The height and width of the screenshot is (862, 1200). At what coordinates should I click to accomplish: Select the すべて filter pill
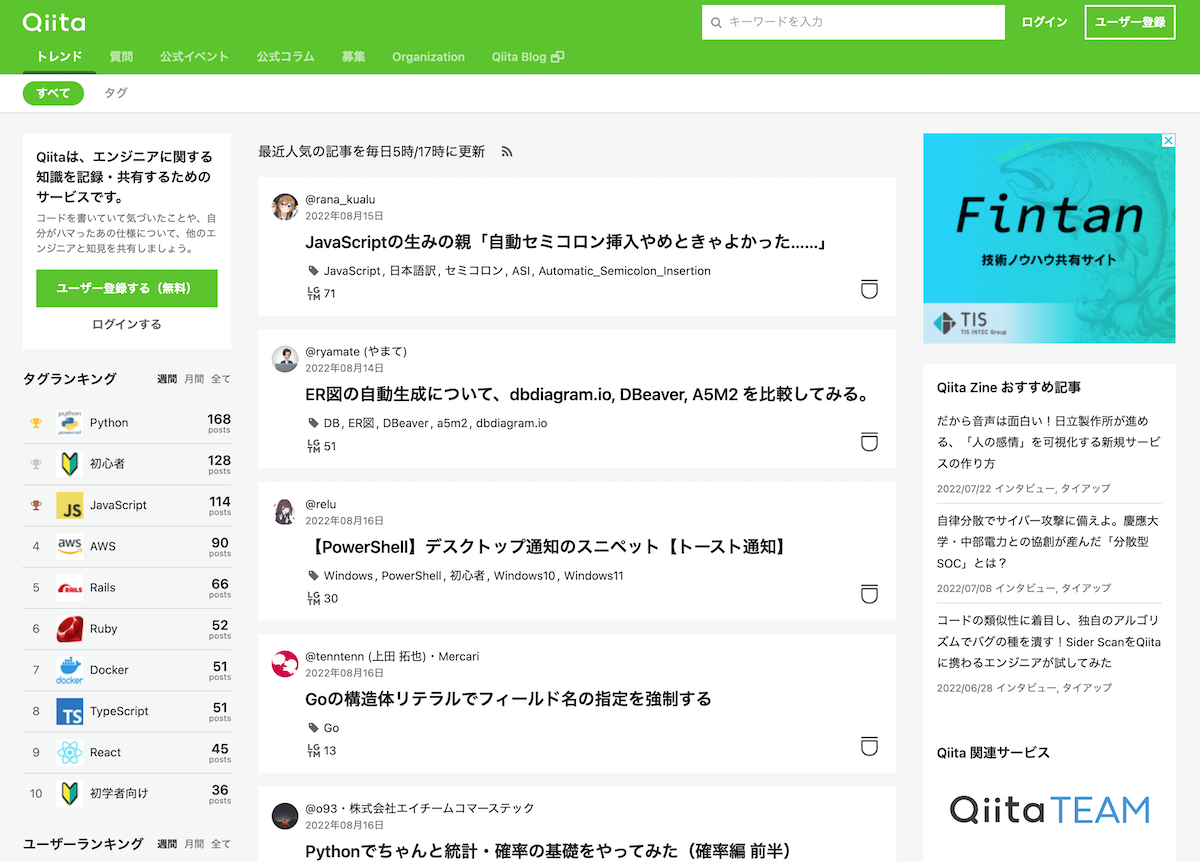coord(53,93)
